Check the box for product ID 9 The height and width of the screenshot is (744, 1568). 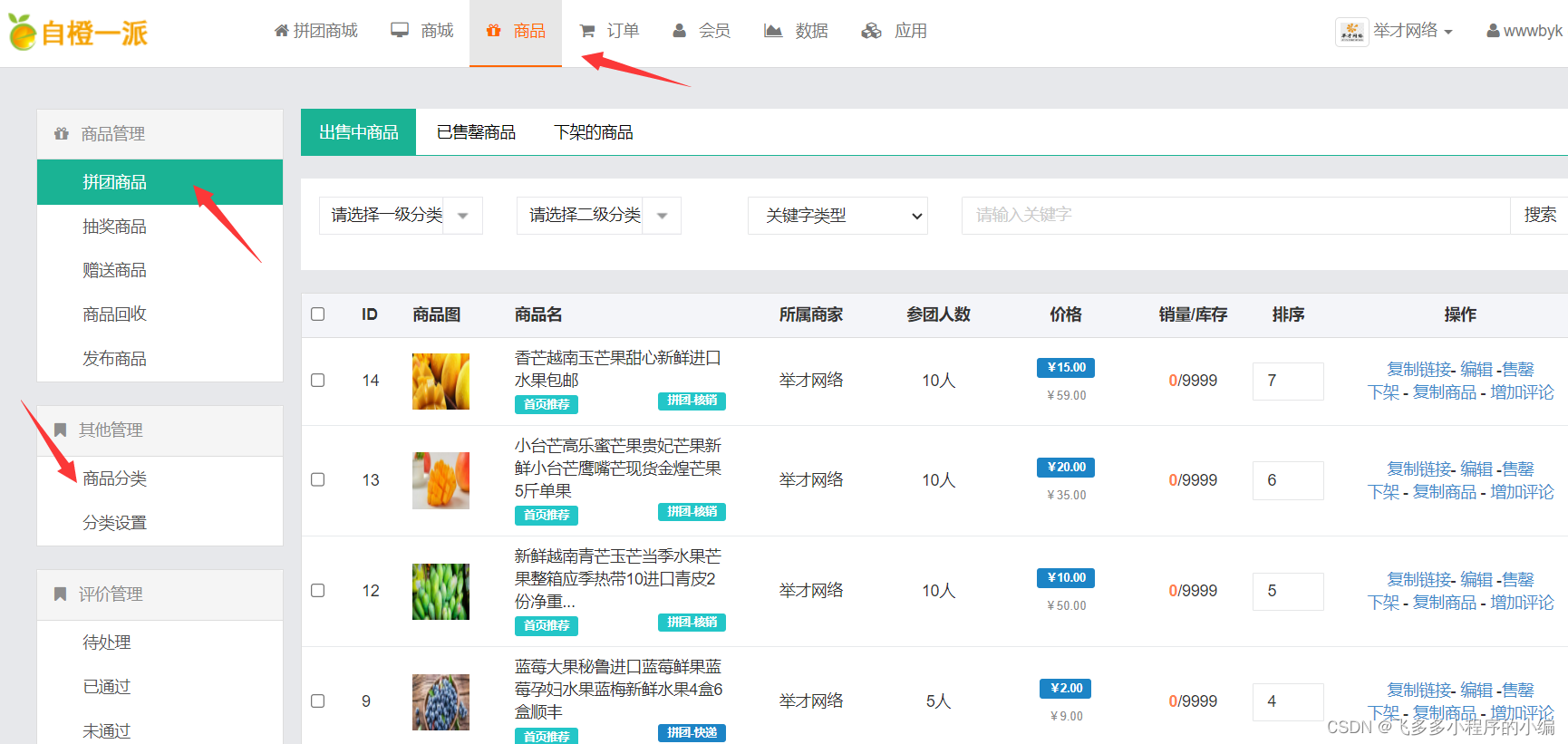318,701
